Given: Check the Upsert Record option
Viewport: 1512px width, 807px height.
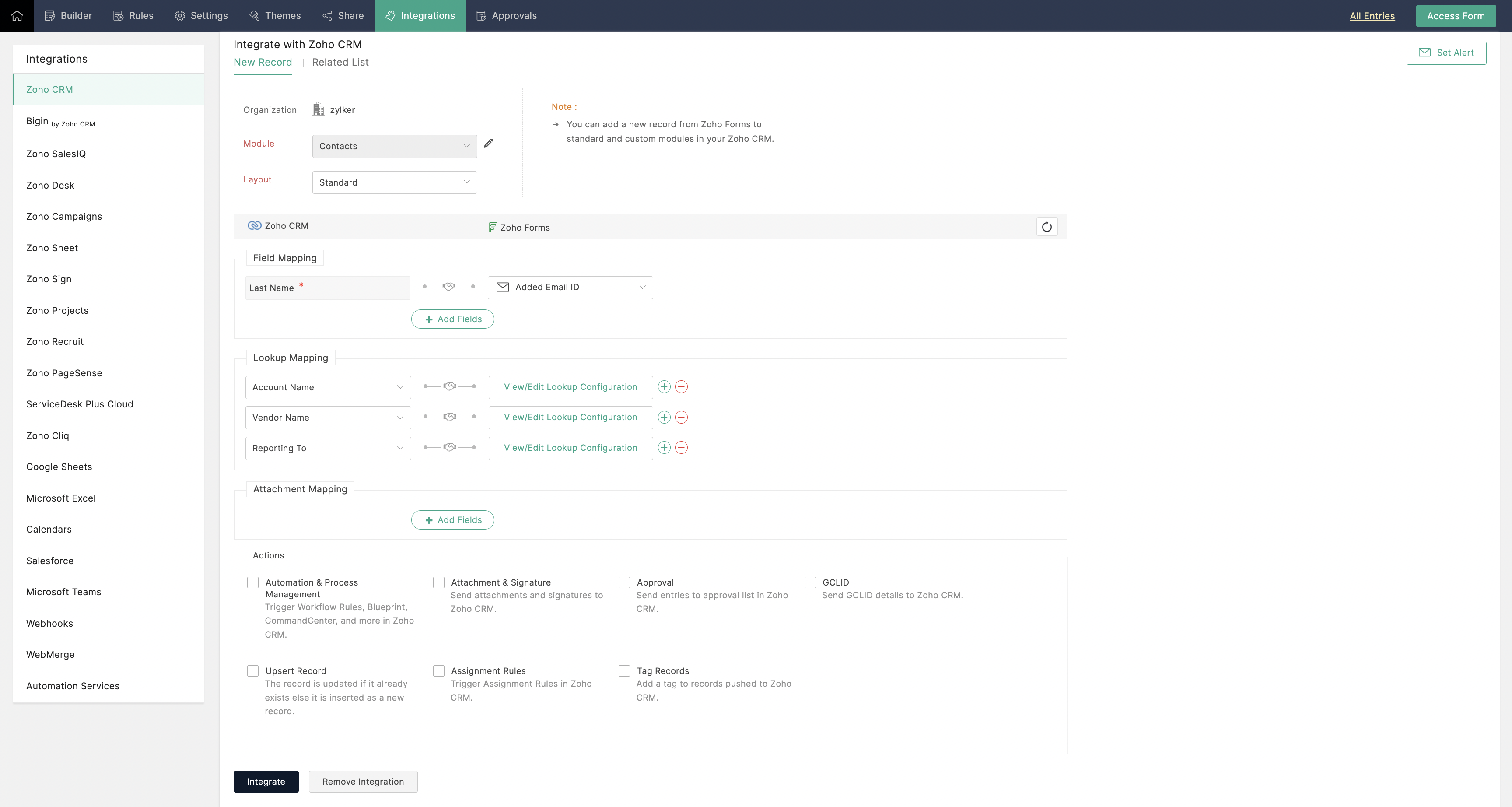Looking at the screenshot, I should (x=253, y=671).
